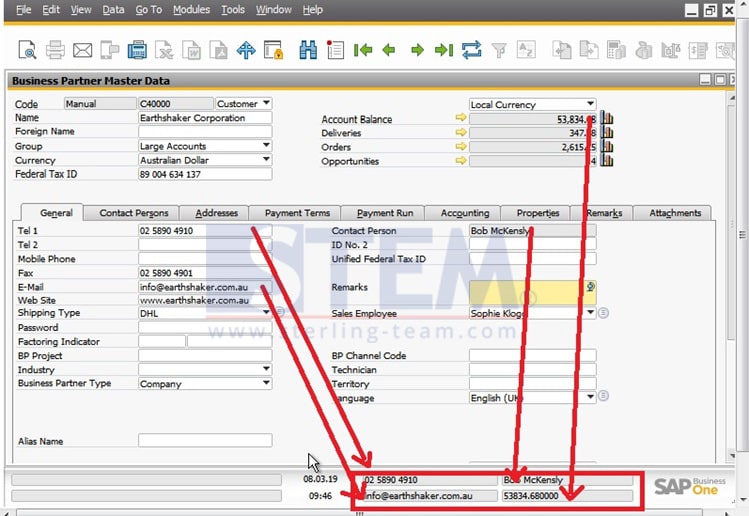Open Orders chart icon

point(607,146)
